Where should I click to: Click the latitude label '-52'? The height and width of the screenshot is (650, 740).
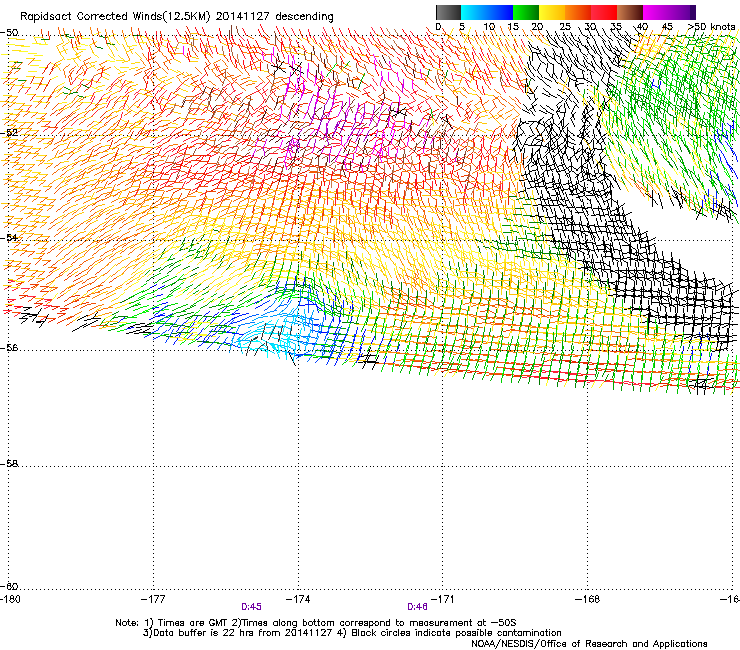[9, 133]
